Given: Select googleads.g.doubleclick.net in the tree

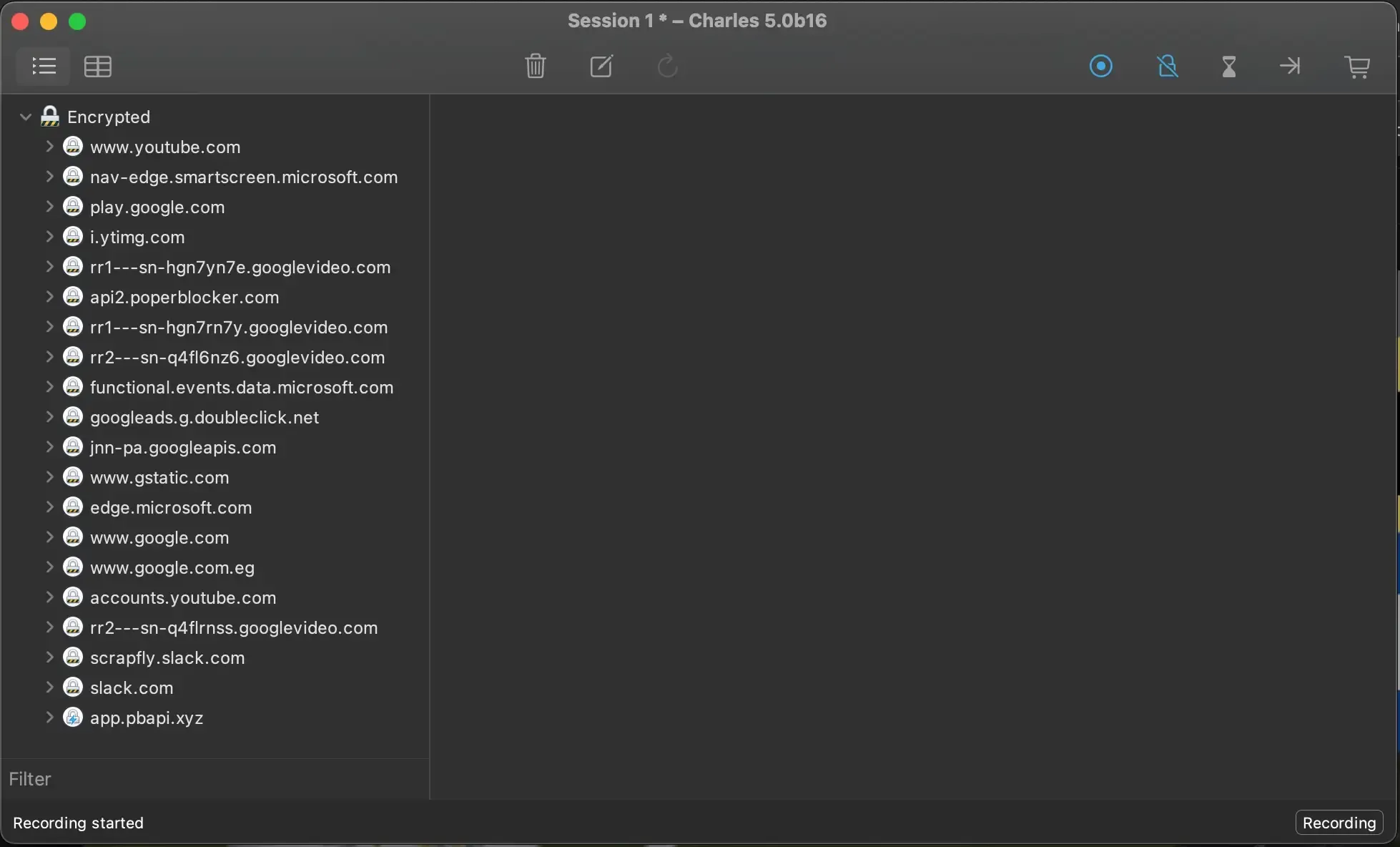Looking at the screenshot, I should pos(205,417).
